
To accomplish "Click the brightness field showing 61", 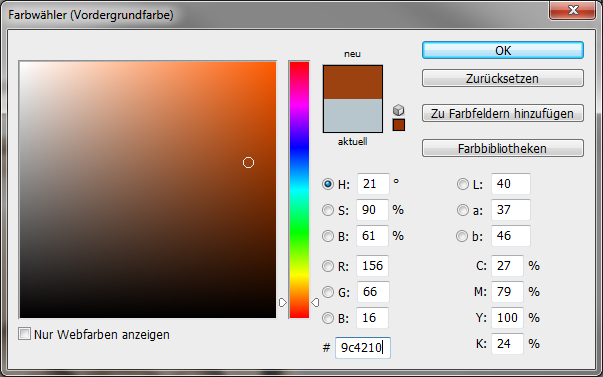I will [x=373, y=235].
